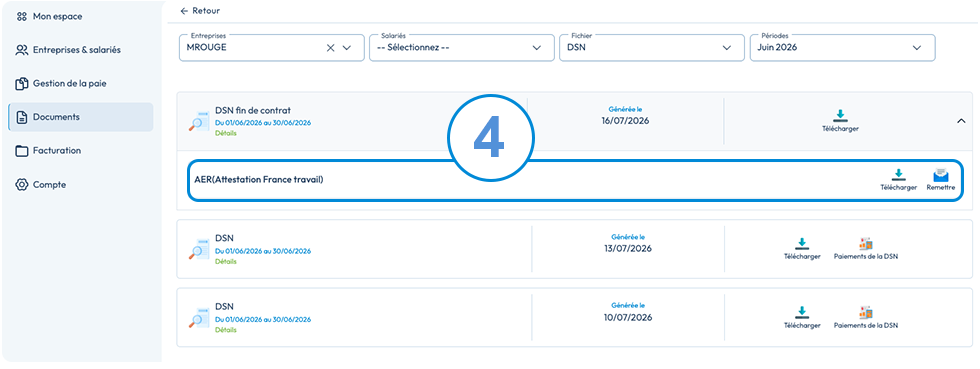Collapse the DSN fin de contrat row

click(x=961, y=121)
